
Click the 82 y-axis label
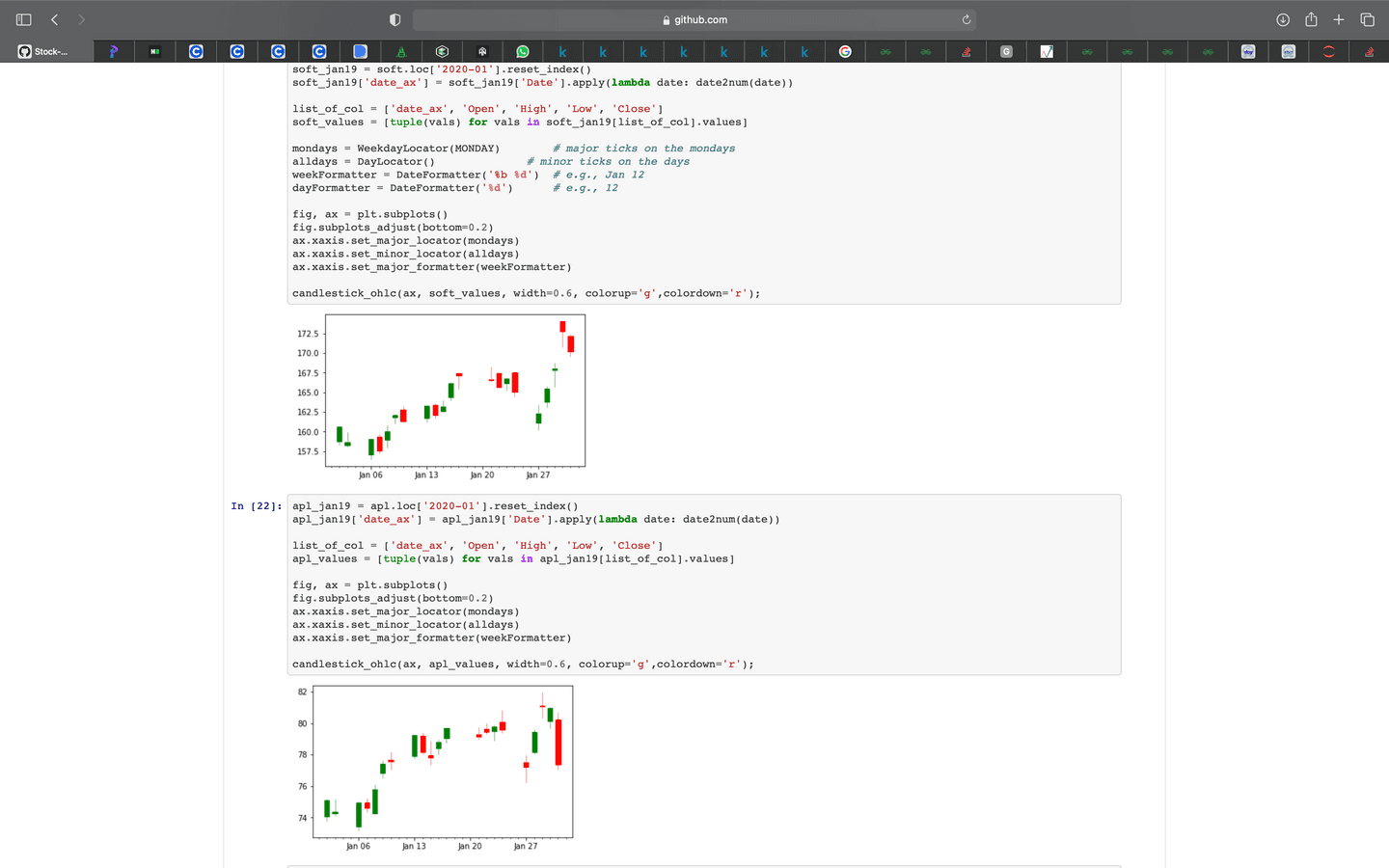[x=302, y=692]
